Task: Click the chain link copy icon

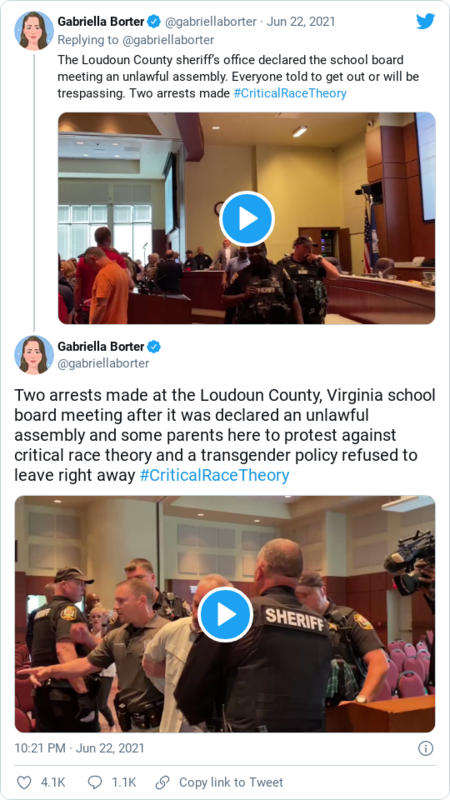Action: tap(162, 782)
